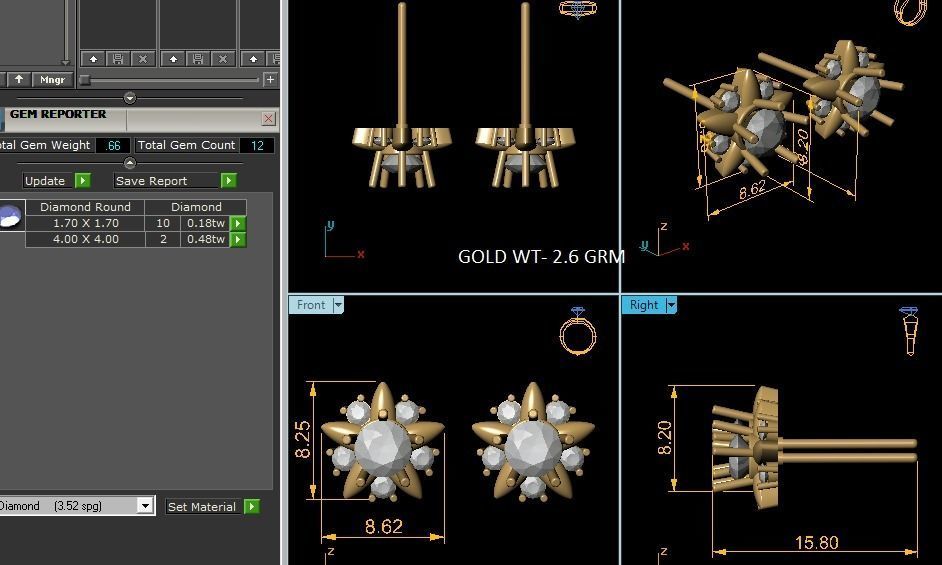Click the 8.20 dimension in Right view

point(664,437)
